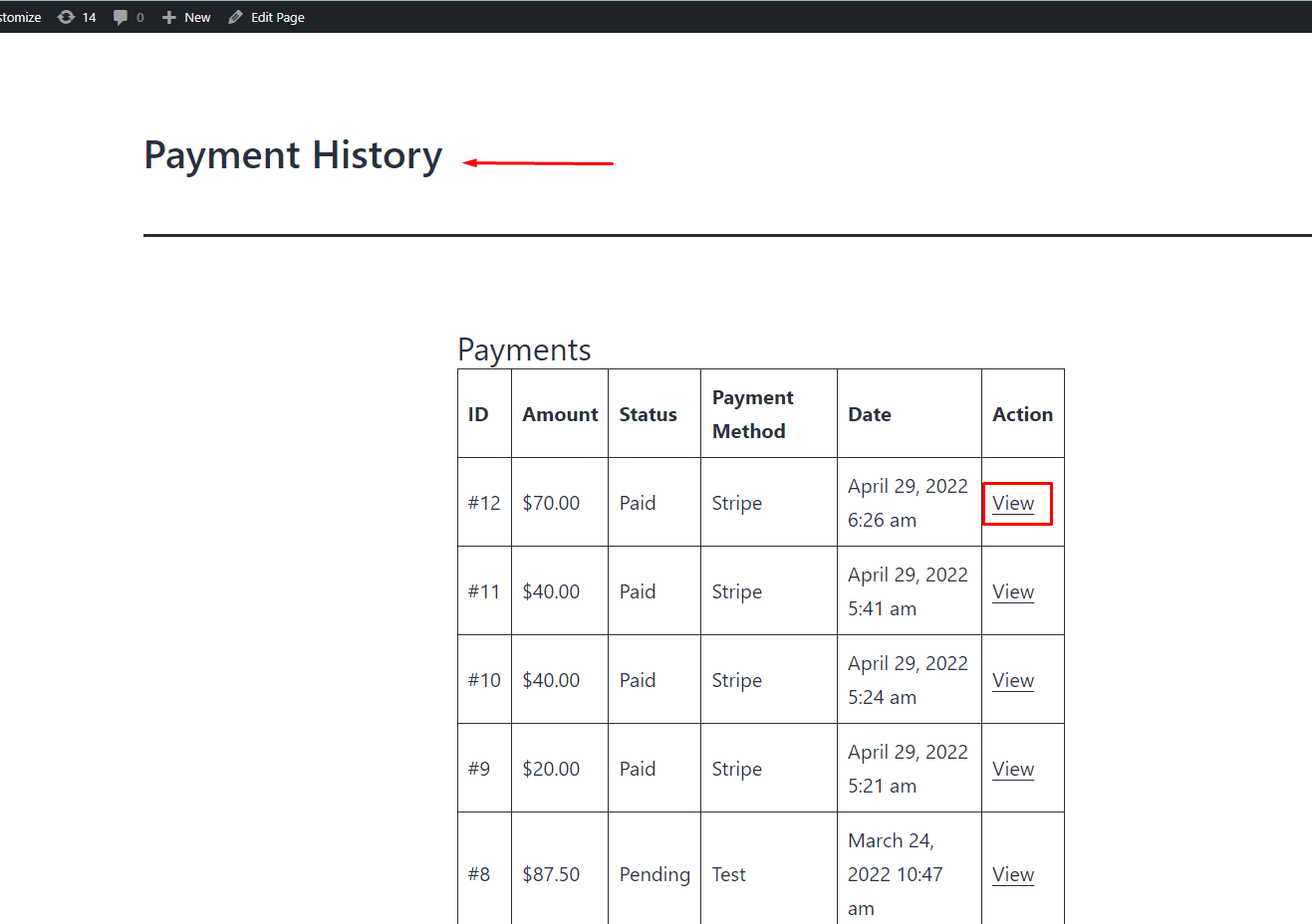Click the Date column header
Image resolution: width=1312 pixels, height=924 pixels.
coord(870,414)
